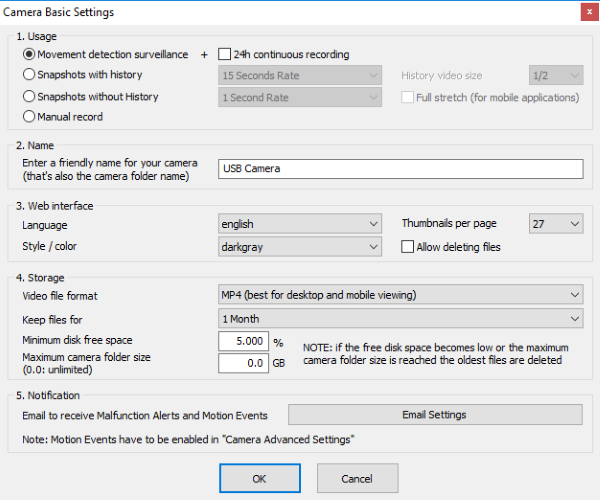Click the camera friendly name field
600x500 pixels.
(x=400, y=169)
